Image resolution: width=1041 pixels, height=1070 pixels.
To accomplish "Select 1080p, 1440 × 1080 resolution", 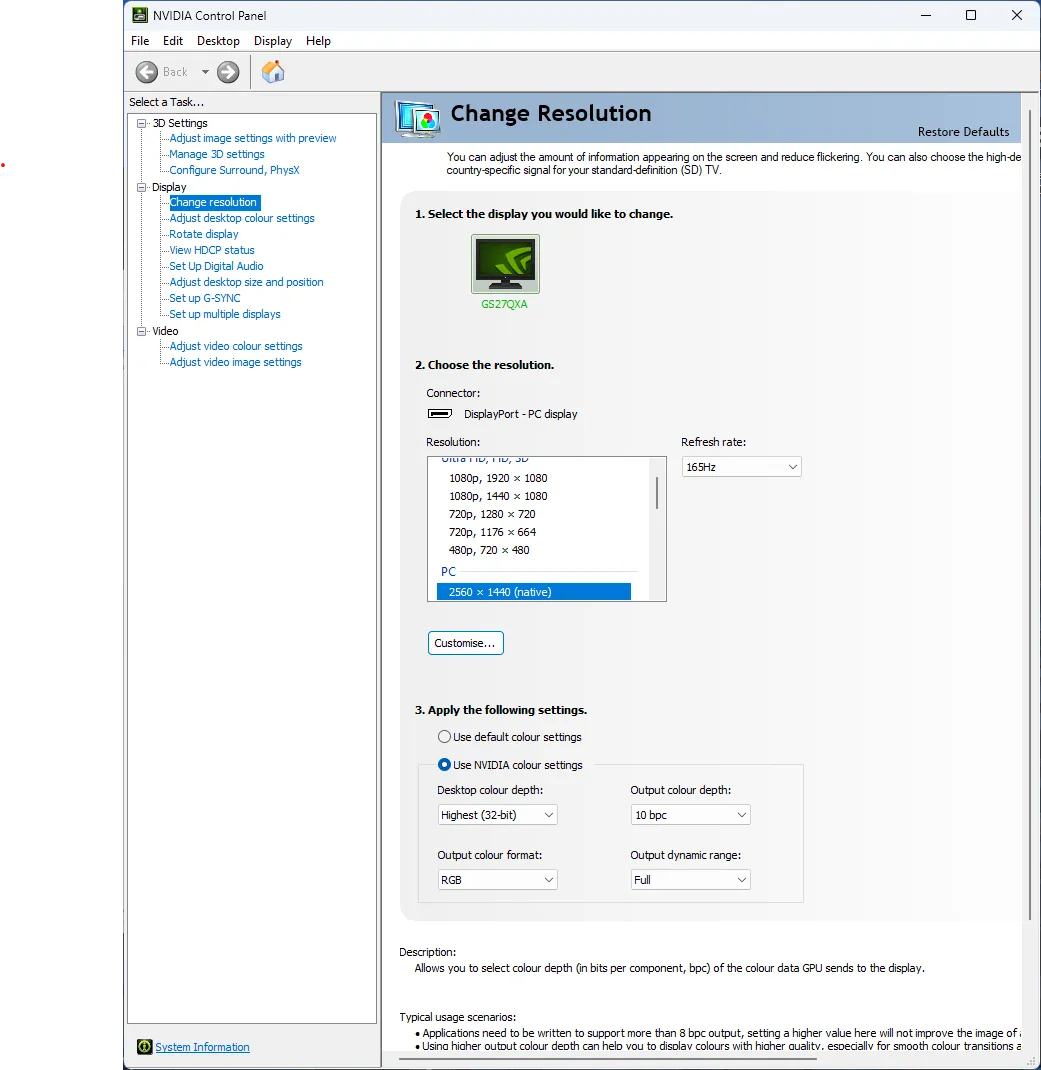I will 498,496.
